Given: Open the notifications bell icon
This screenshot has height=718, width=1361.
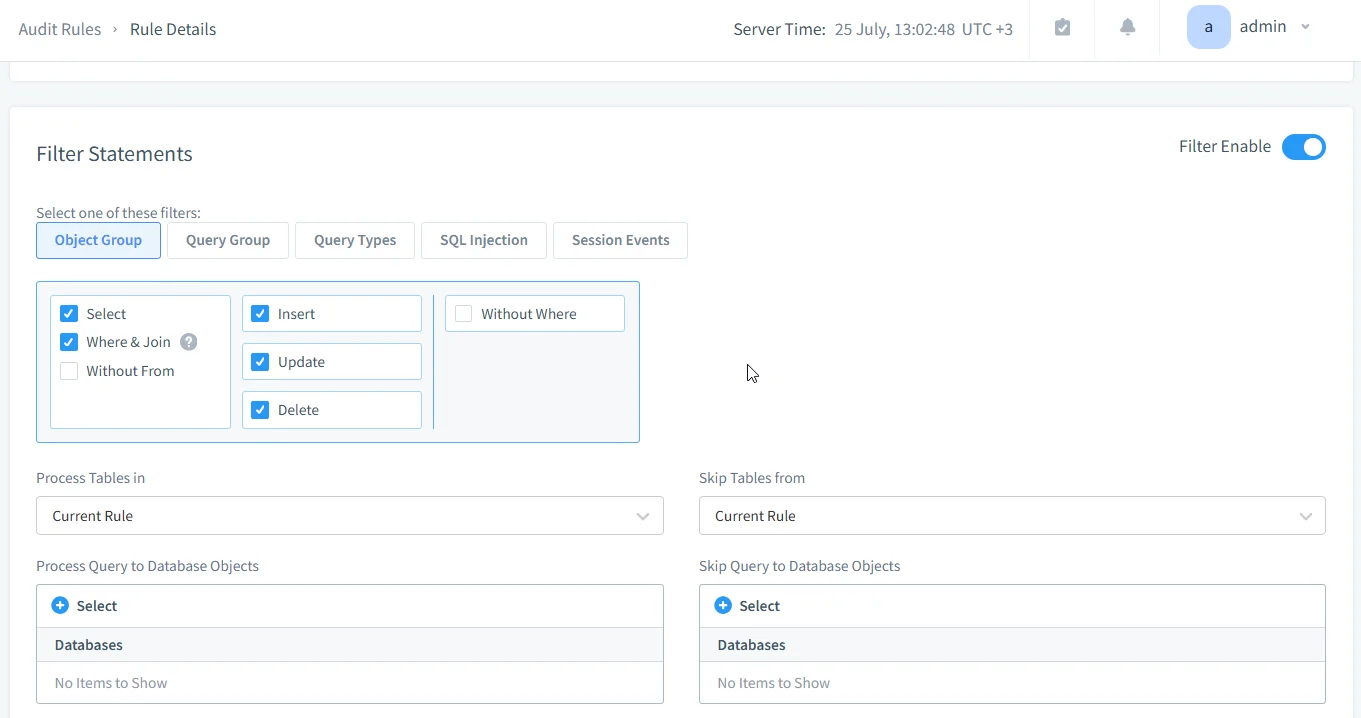Looking at the screenshot, I should [1127, 28].
